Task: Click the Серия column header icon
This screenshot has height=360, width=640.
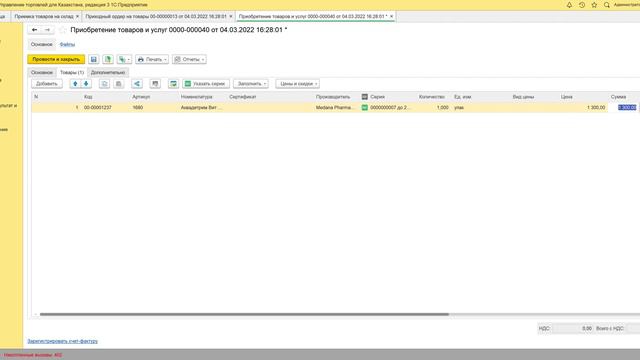Action: [365, 97]
